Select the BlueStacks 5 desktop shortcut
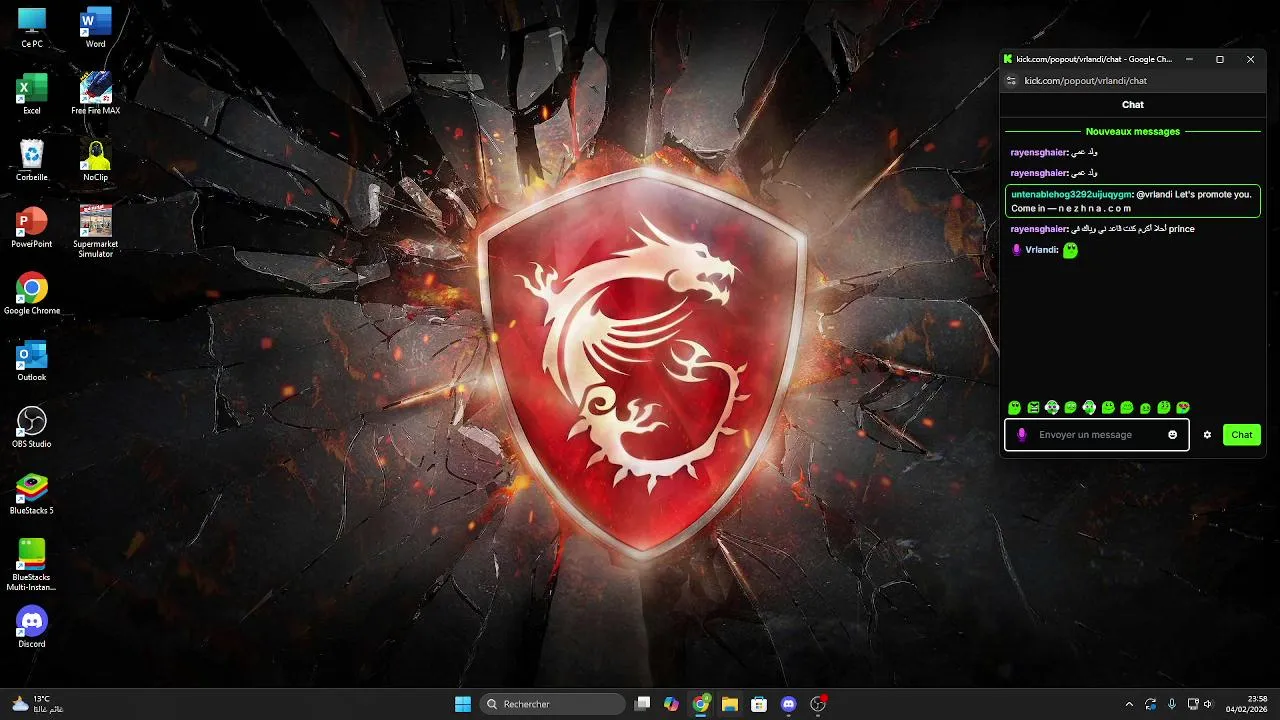Image resolution: width=1280 pixels, height=720 pixels. [x=32, y=494]
